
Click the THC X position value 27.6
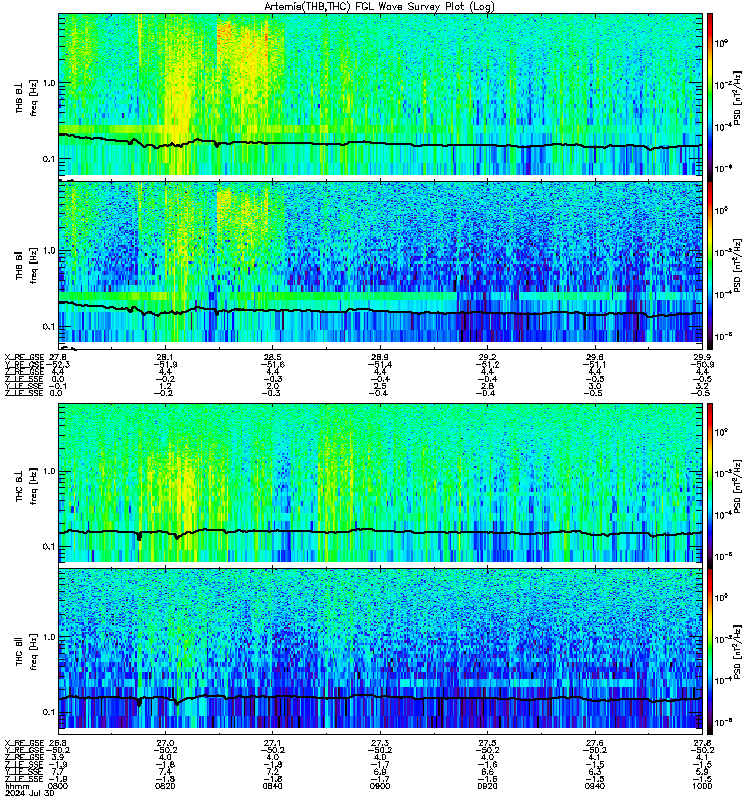click(x=595, y=743)
